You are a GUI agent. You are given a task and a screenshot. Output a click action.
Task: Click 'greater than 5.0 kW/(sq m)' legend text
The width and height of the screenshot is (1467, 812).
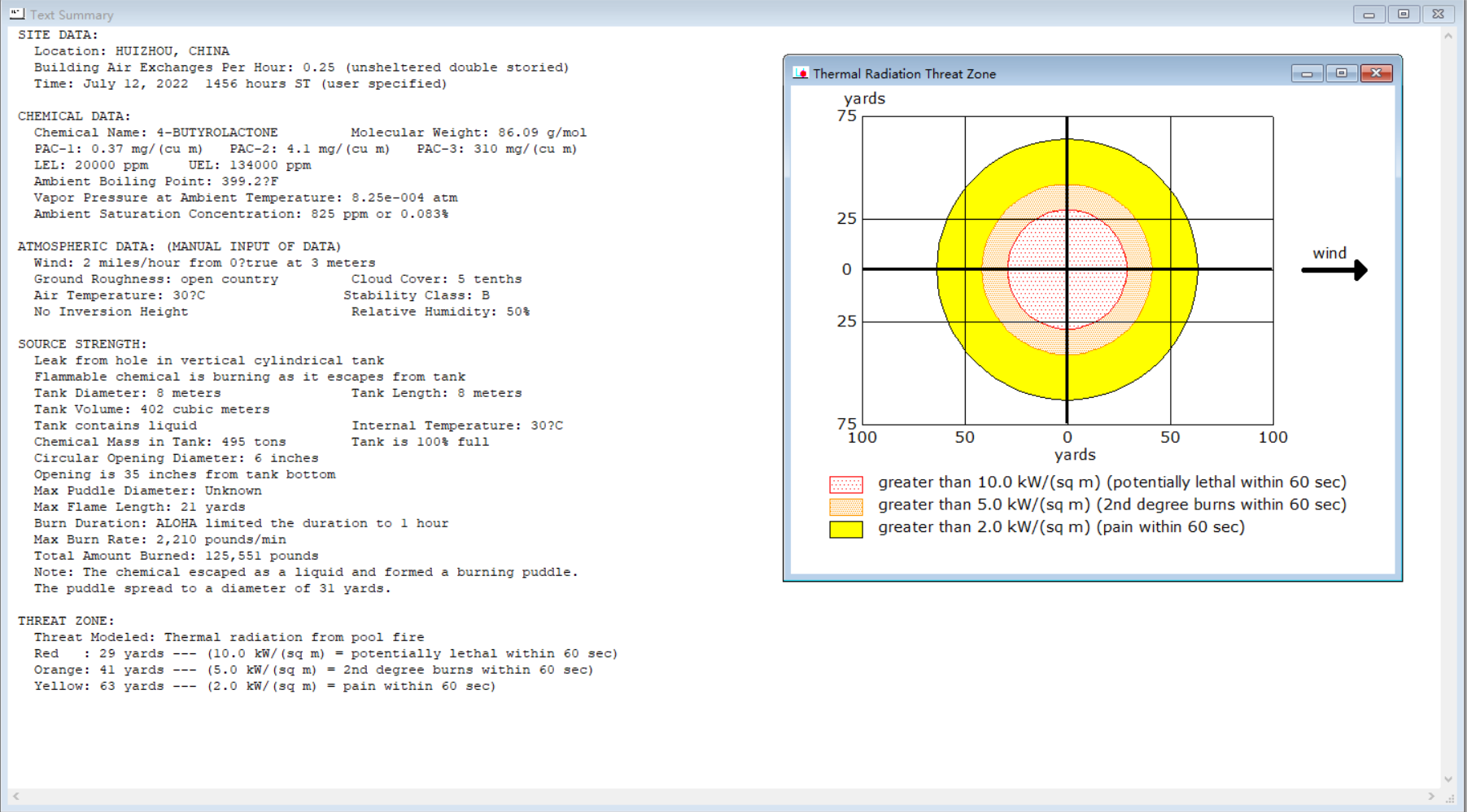(1112, 504)
